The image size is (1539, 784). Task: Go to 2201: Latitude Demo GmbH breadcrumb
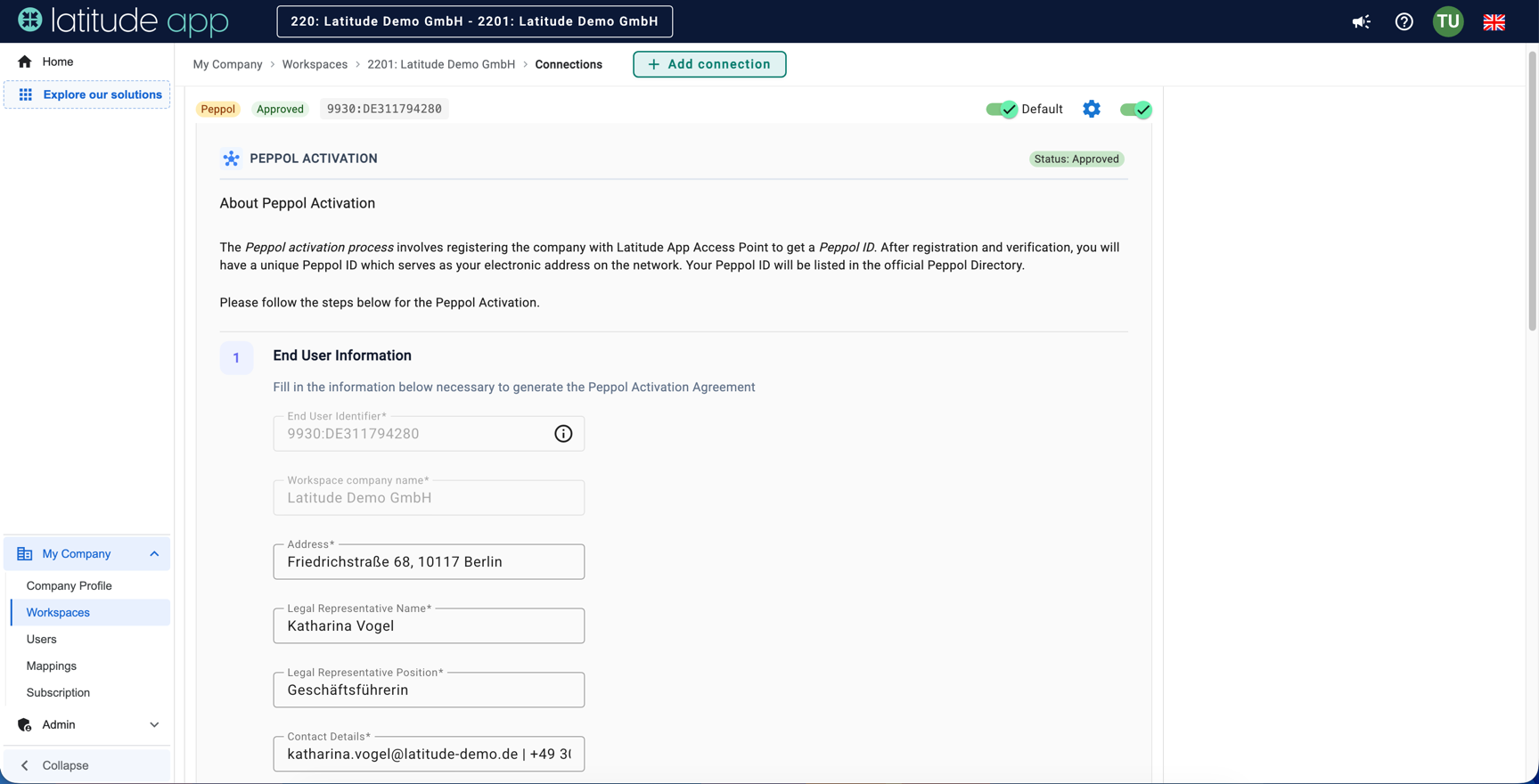[441, 64]
